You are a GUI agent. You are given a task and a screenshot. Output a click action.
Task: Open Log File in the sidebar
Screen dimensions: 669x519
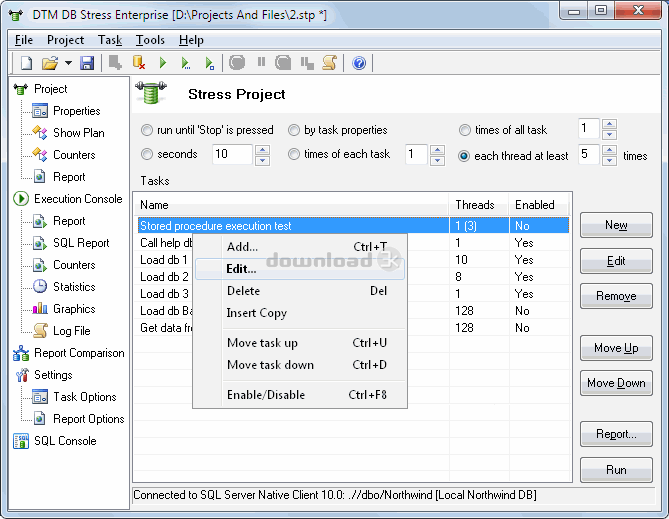click(70, 331)
